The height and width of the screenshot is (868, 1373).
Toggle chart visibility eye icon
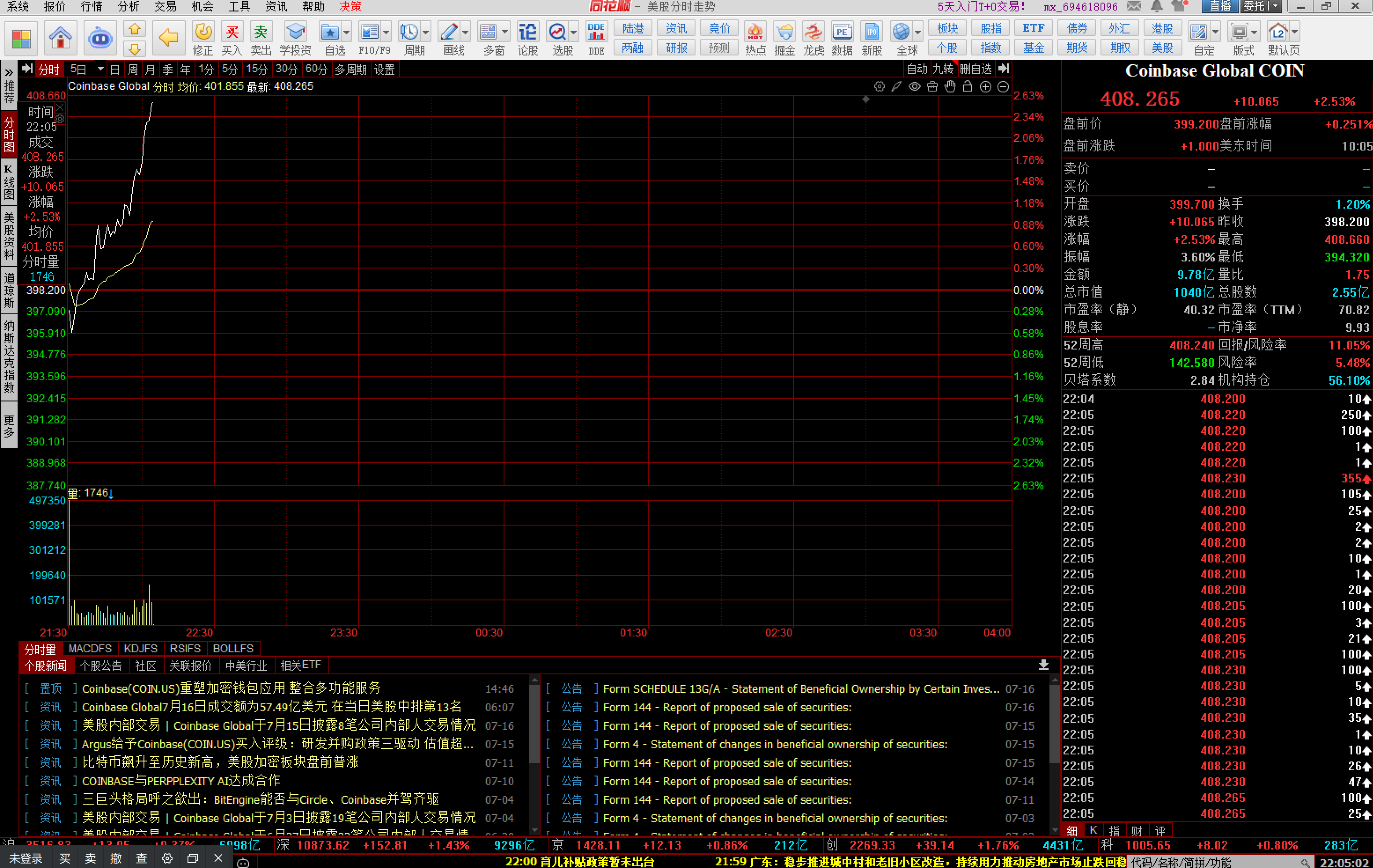(915, 87)
